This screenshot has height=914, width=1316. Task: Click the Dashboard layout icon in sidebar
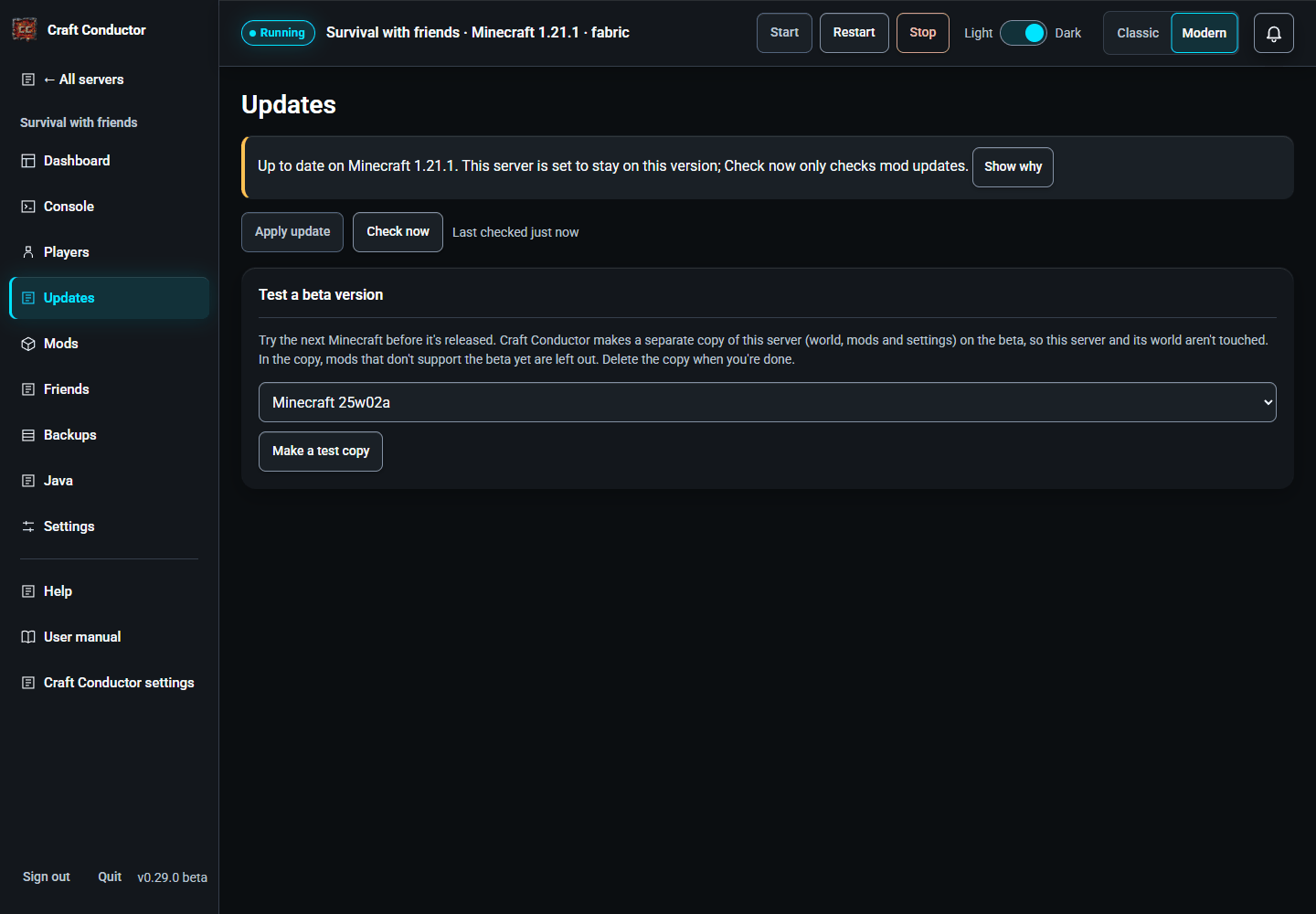28,161
